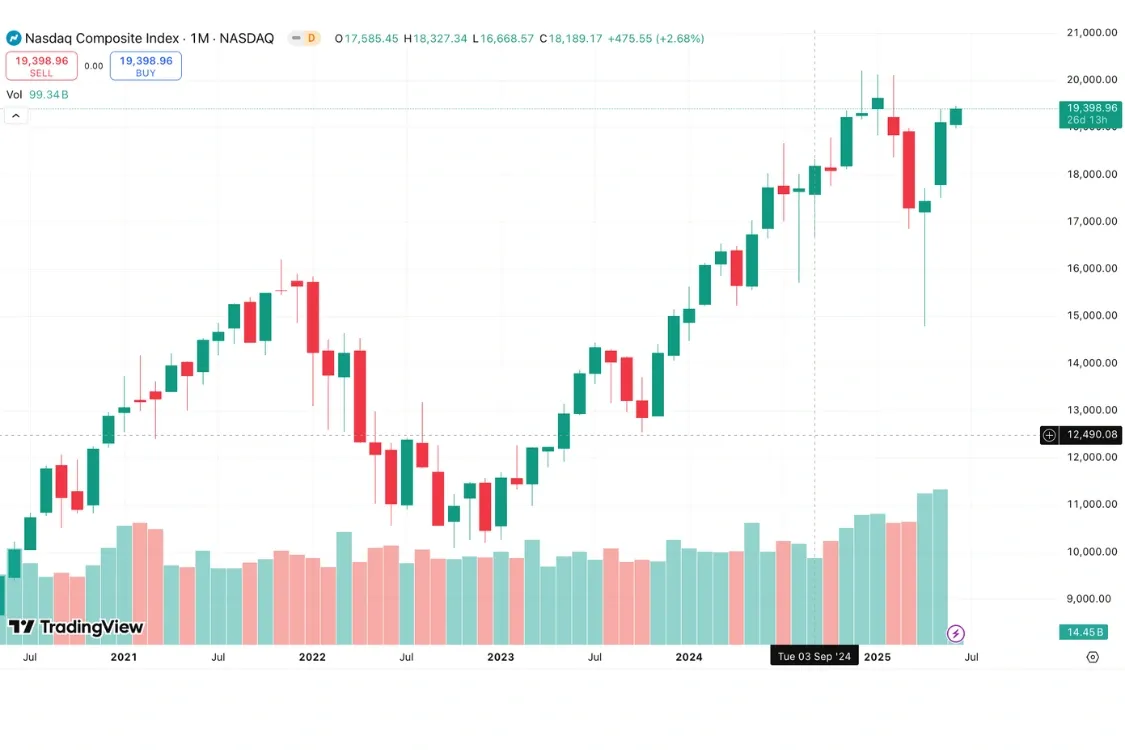Click the 19,398.96 countdown price label
Screen dimensions: 1125x750
click(x=1091, y=114)
